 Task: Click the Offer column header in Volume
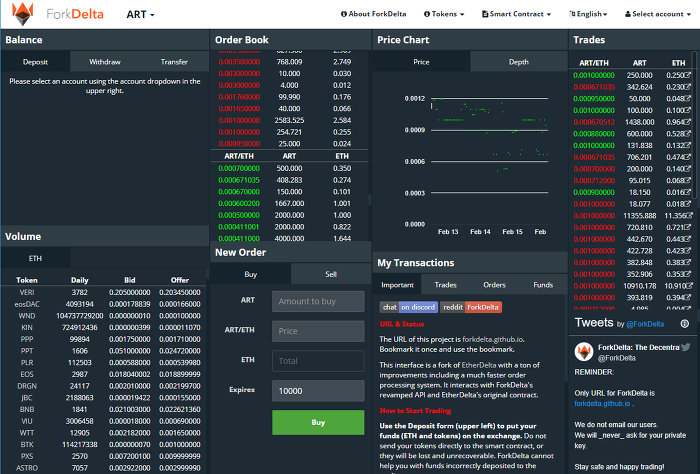(x=179, y=280)
